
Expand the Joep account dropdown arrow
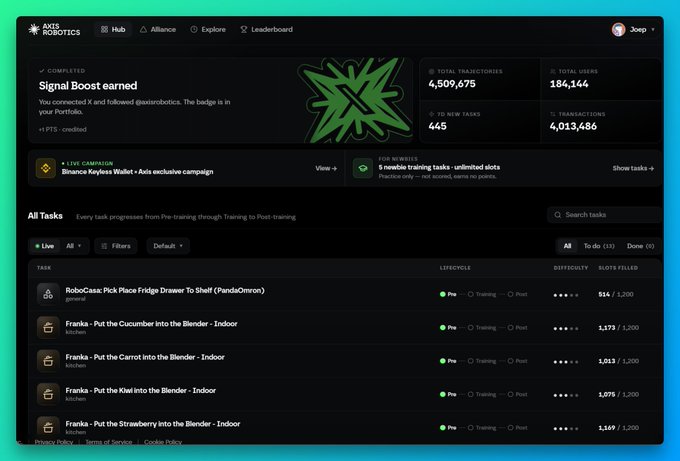[653, 29]
